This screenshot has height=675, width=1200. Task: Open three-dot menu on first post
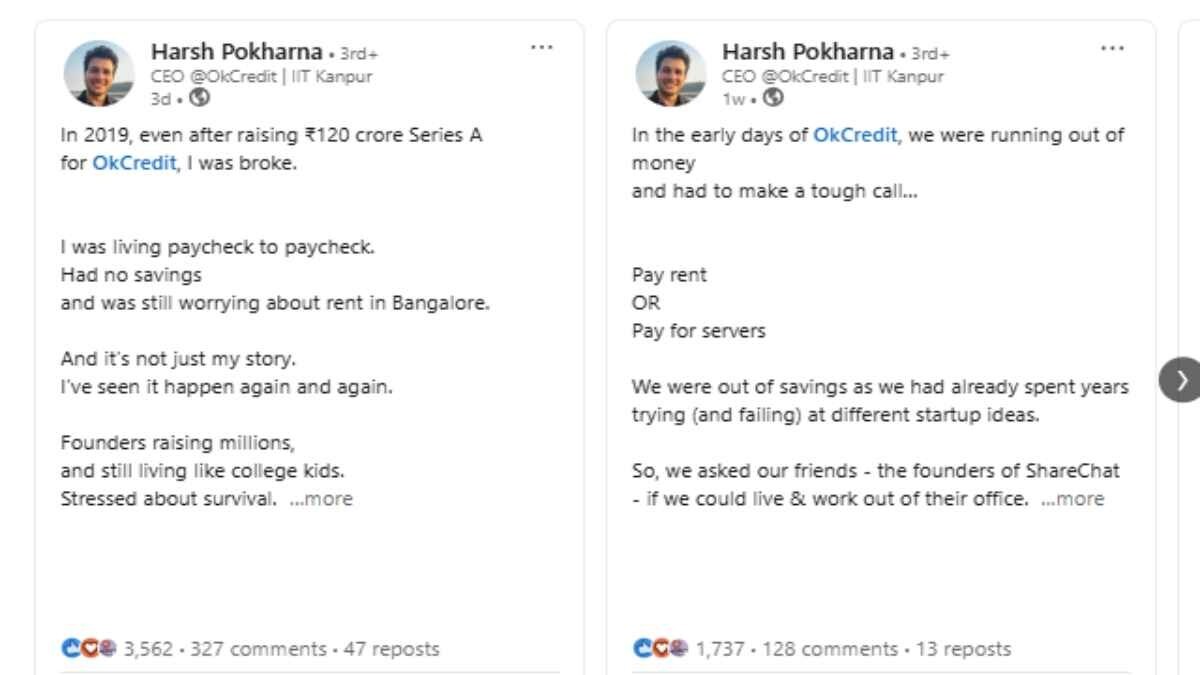coord(541,48)
